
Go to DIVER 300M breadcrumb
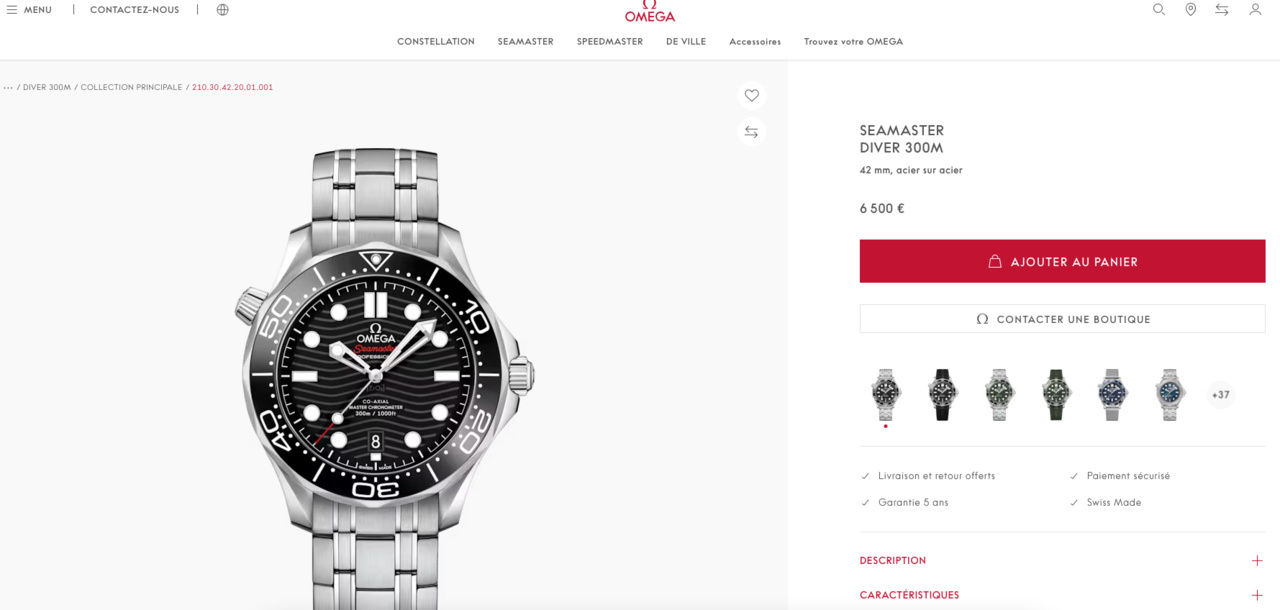47,87
